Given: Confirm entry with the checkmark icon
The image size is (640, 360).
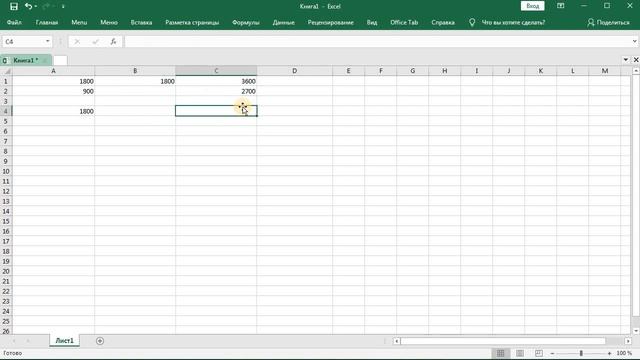Looking at the screenshot, I should 96,42.
